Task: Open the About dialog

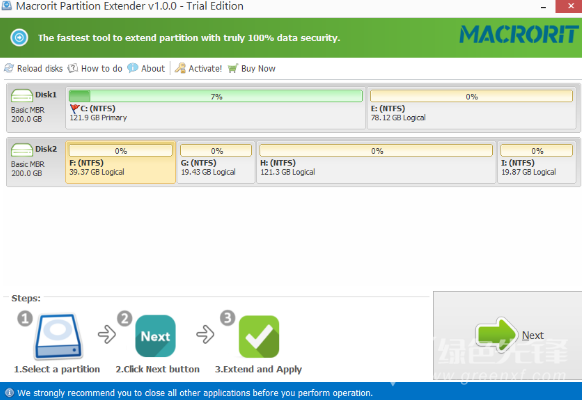Action: coord(146,68)
